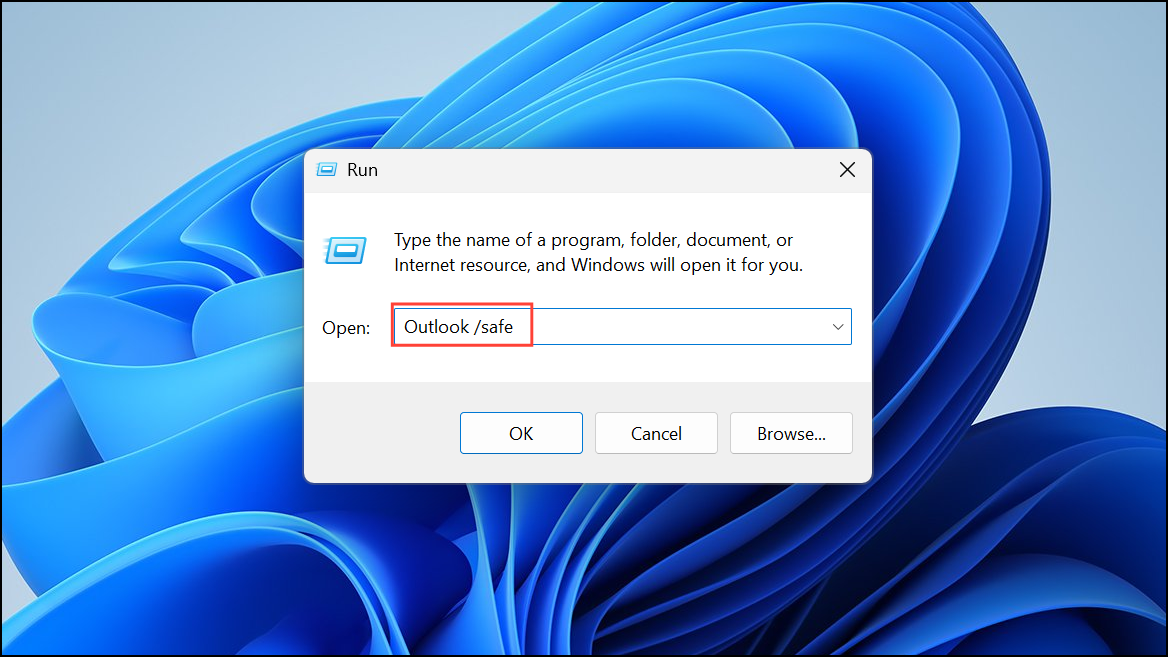The image size is (1168, 657).
Task: Close the Run dialog with the X
Action: click(847, 169)
